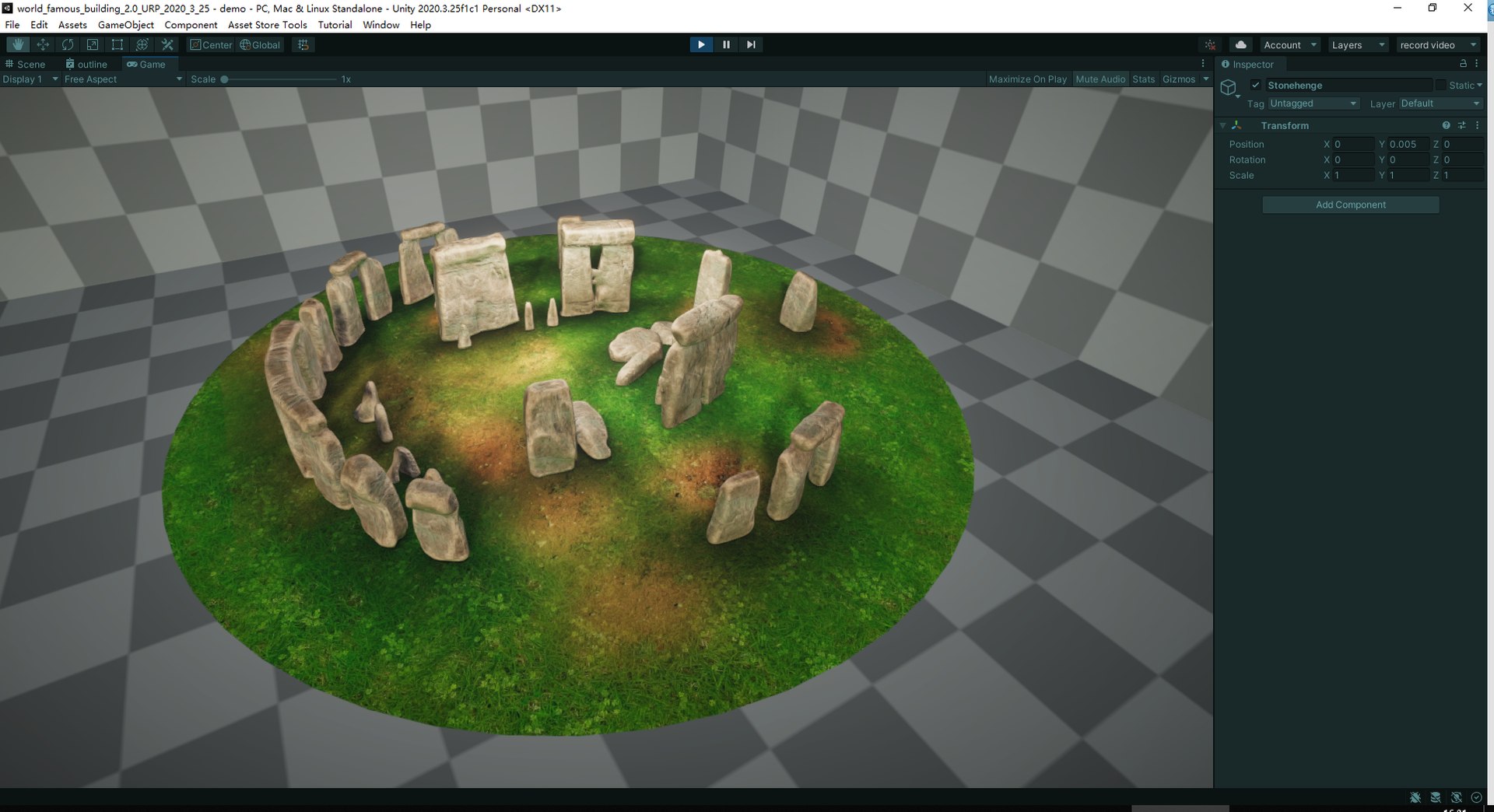The height and width of the screenshot is (812, 1494).
Task: Open Transform presets icon
Action: pos(1461,125)
